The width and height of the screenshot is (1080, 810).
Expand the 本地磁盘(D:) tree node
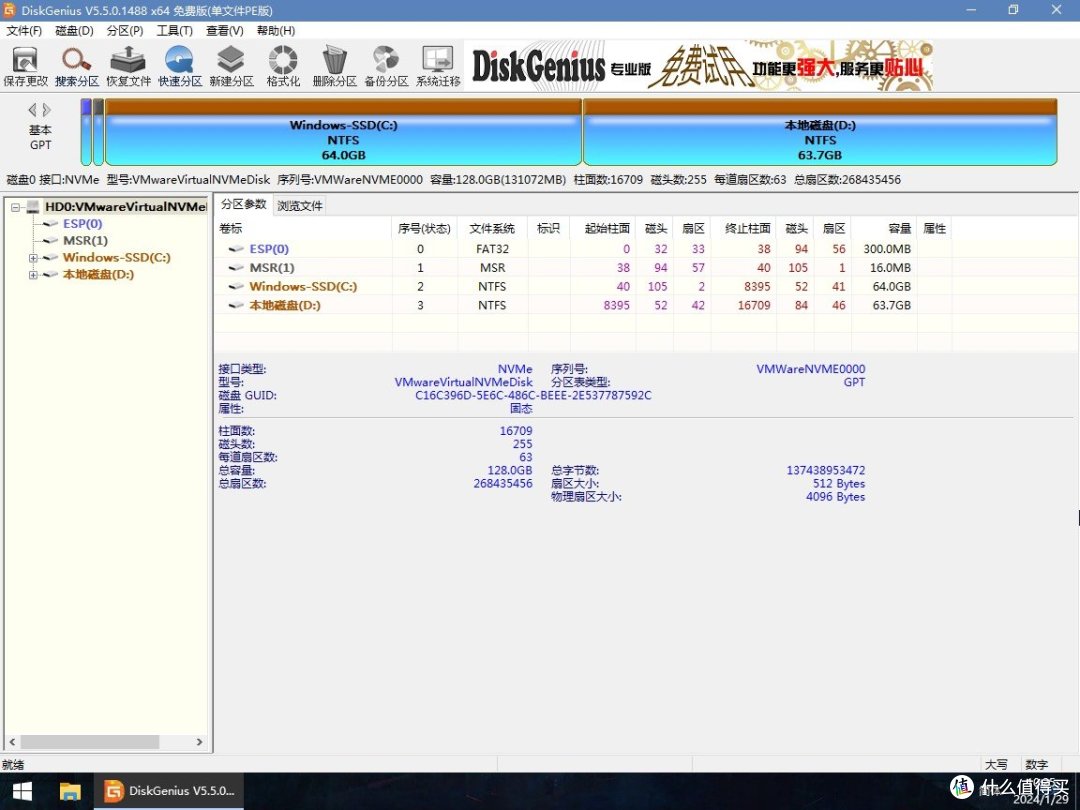[32, 275]
